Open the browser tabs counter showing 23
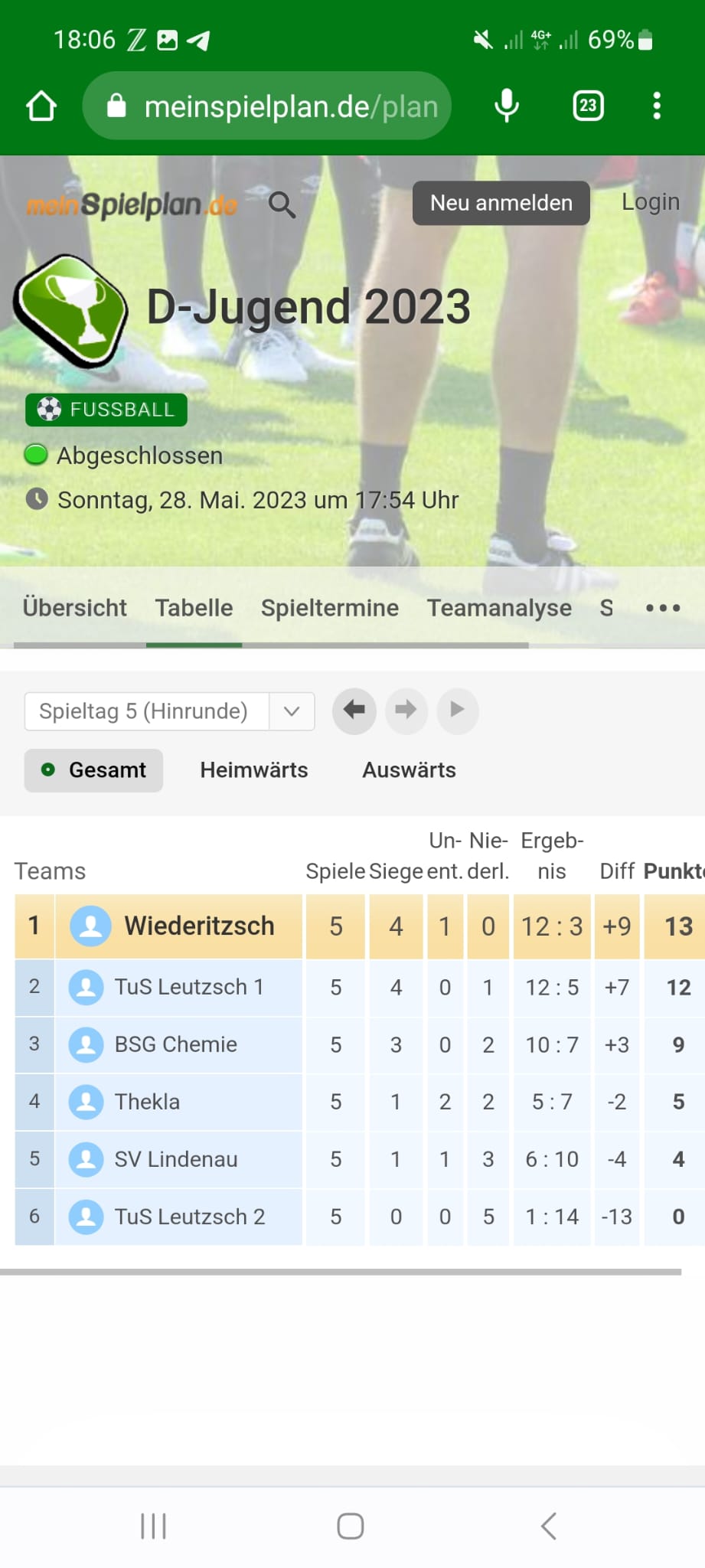The height and width of the screenshot is (1568, 705). pos(588,106)
